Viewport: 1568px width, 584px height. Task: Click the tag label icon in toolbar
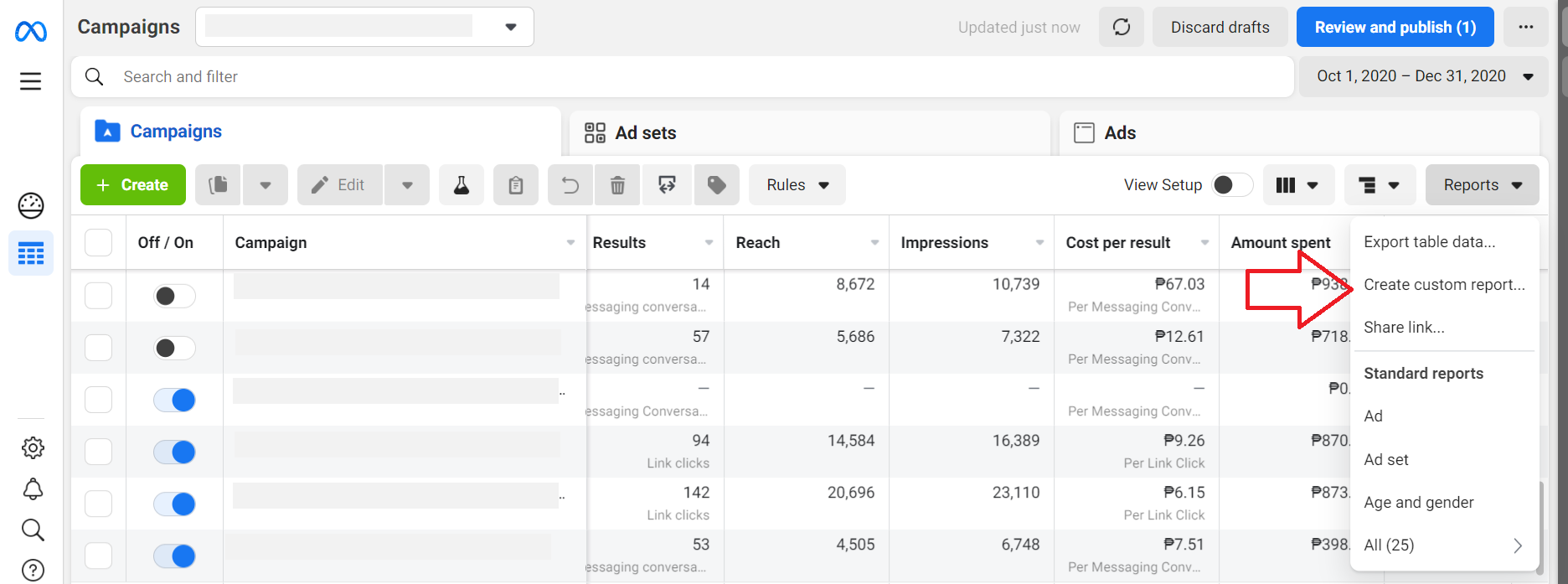tap(717, 185)
